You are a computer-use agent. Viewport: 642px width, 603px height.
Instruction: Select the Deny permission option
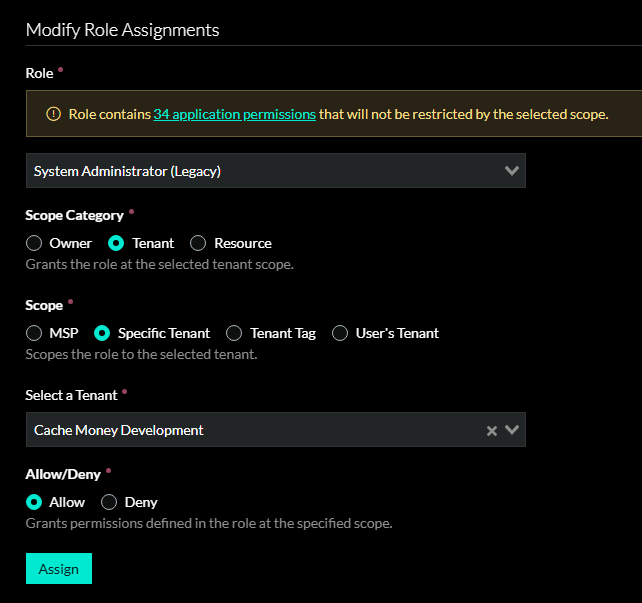tap(110, 502)
